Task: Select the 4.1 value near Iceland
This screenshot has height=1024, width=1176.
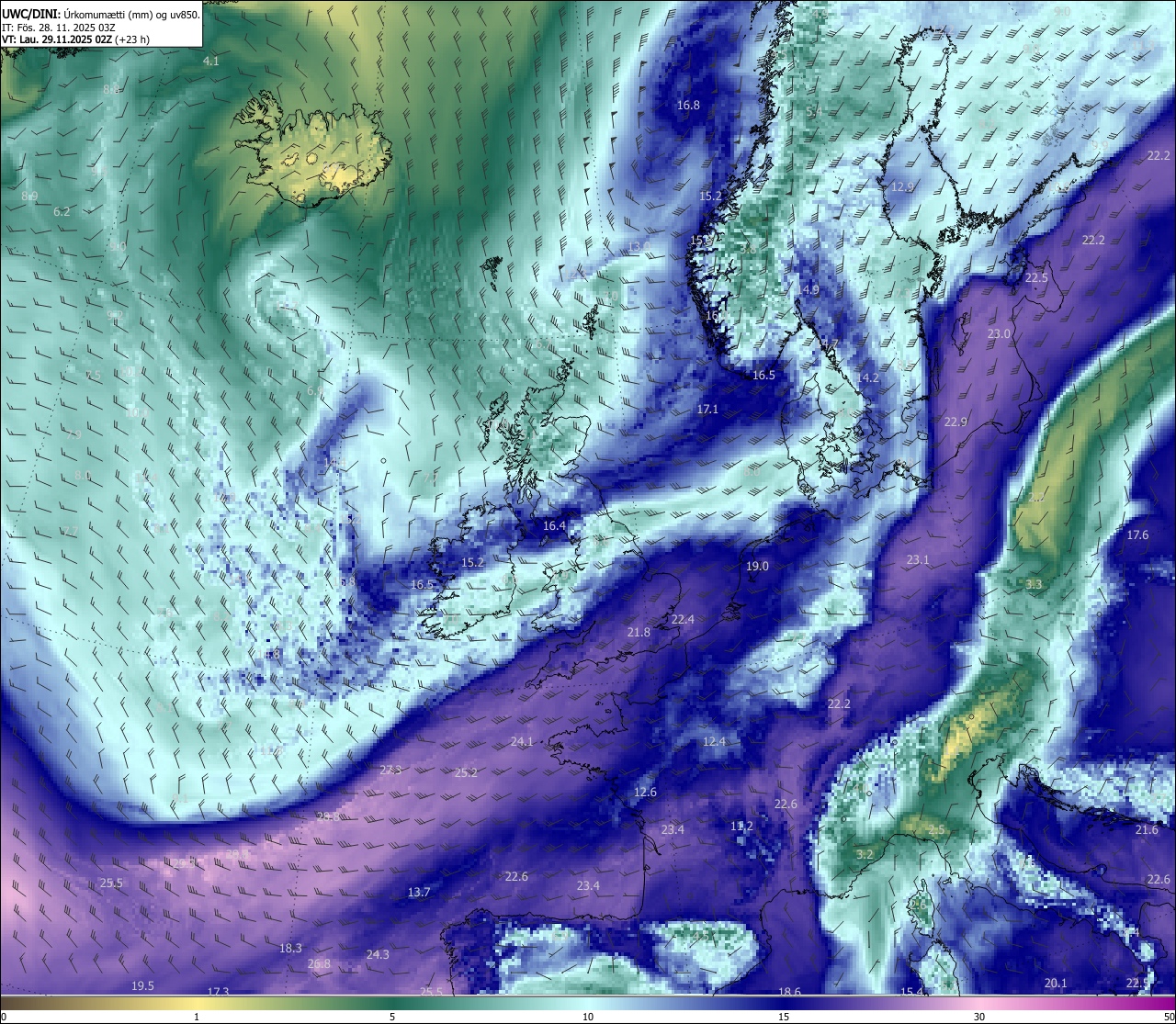Action: [211, 61]
